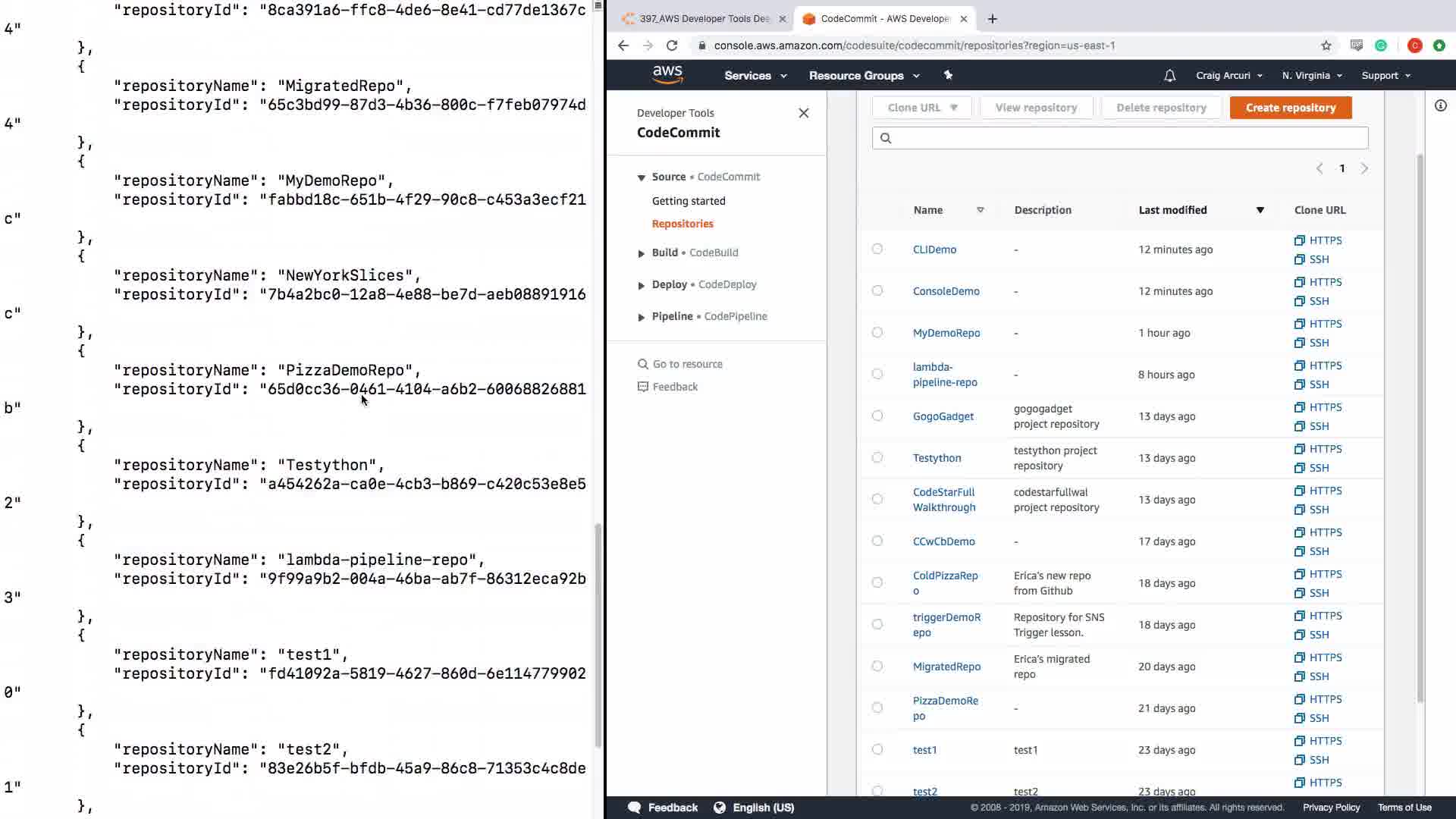Click the pin shortcut icon in AWS header
Image resolution: width=1456 pixels, height=819 pixels.
click(x=948, y=75)
